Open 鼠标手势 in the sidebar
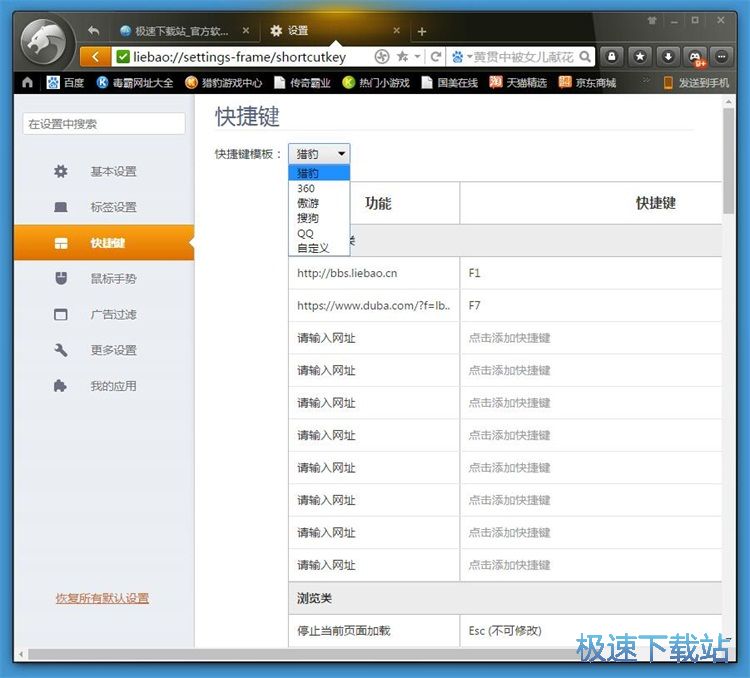This screenshot has height=678, width=750. (104, 278)
